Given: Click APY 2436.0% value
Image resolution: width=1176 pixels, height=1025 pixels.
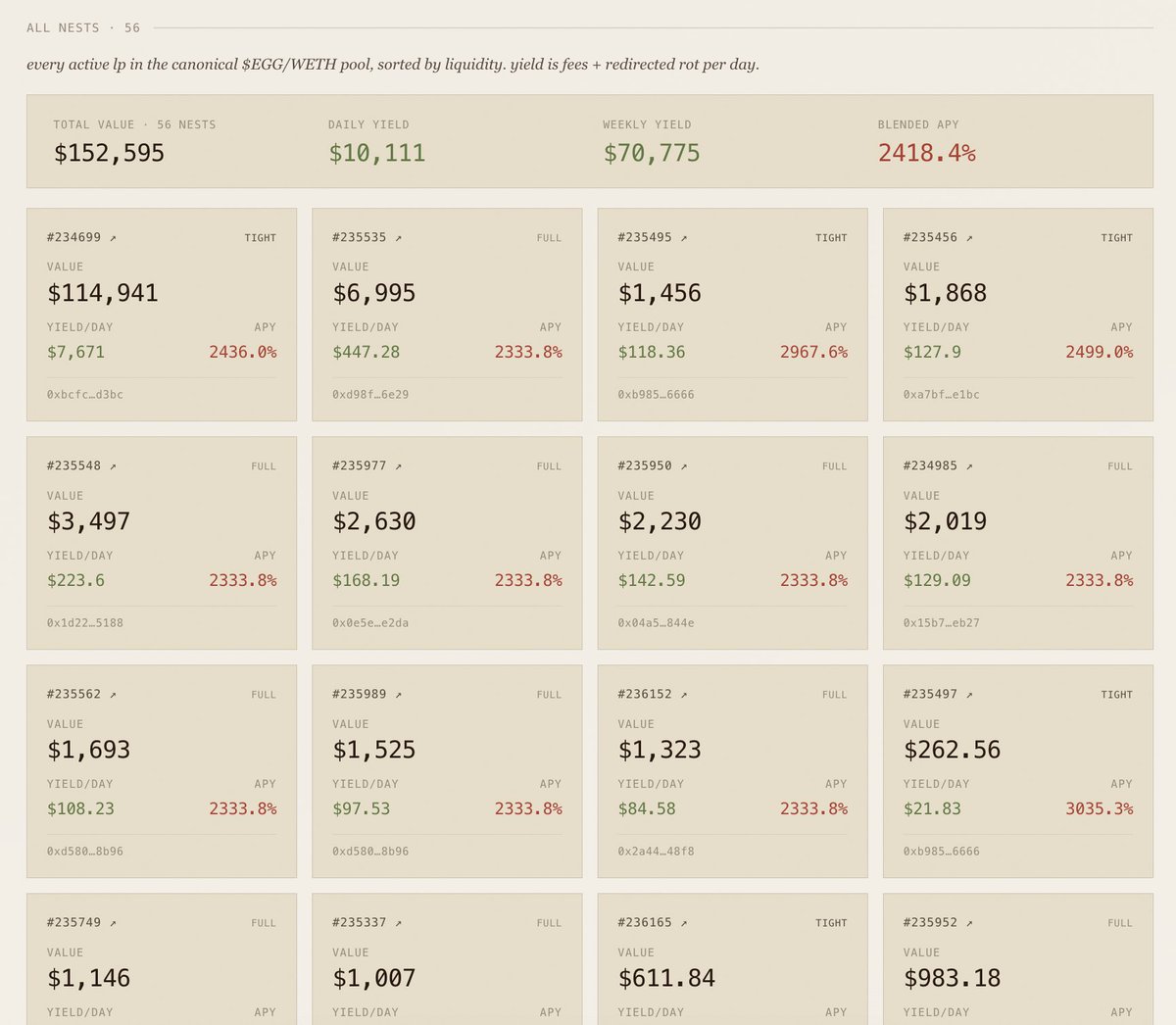Looking at the screenshot, I should tap(243, 352).
